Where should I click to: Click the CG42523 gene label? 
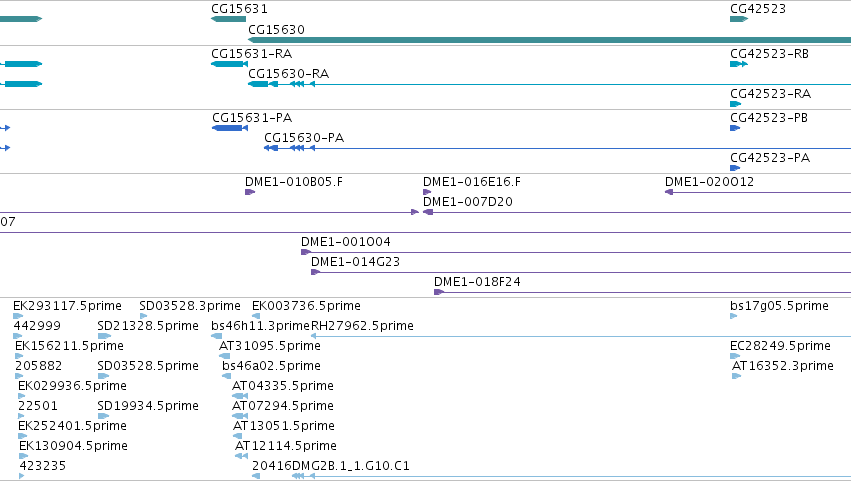pos(758,9)
